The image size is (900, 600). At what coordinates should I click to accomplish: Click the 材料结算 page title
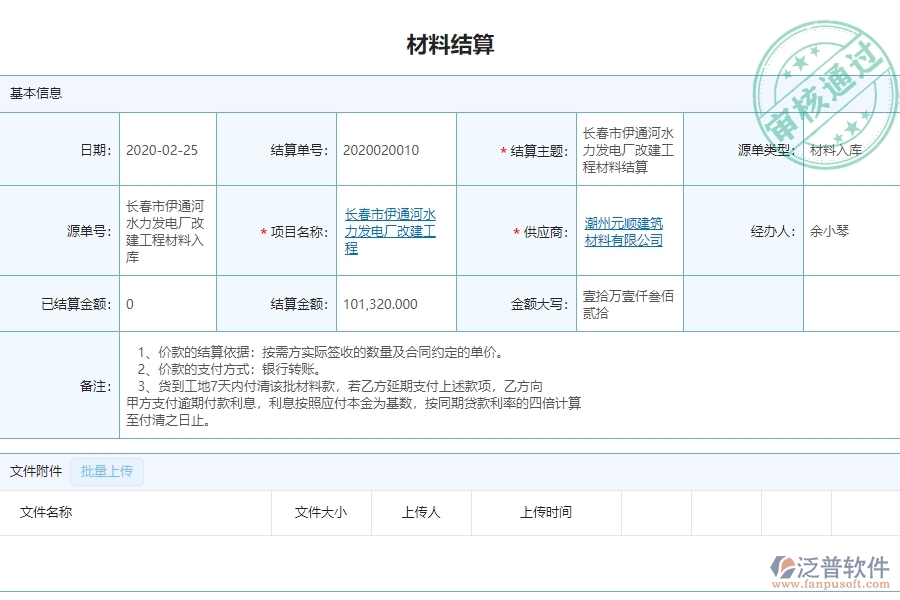pos(450,42)
